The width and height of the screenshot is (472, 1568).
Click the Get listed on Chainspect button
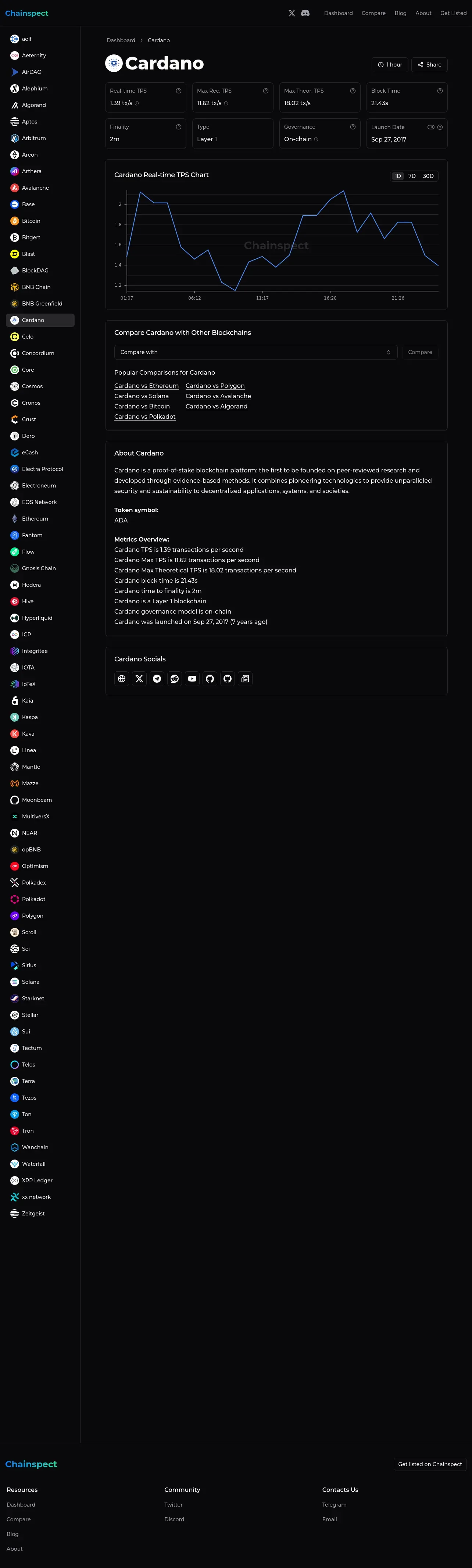point(430,1464)
